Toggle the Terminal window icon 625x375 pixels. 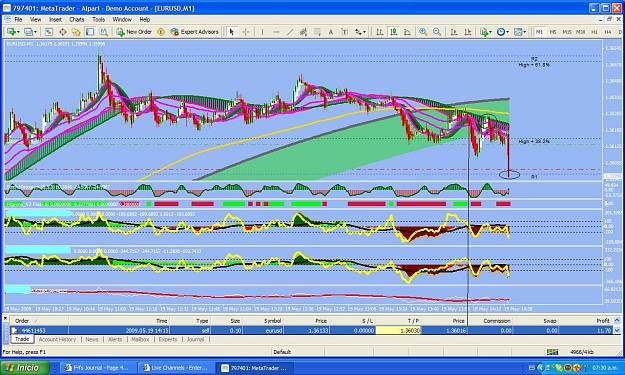pos(90,32)
